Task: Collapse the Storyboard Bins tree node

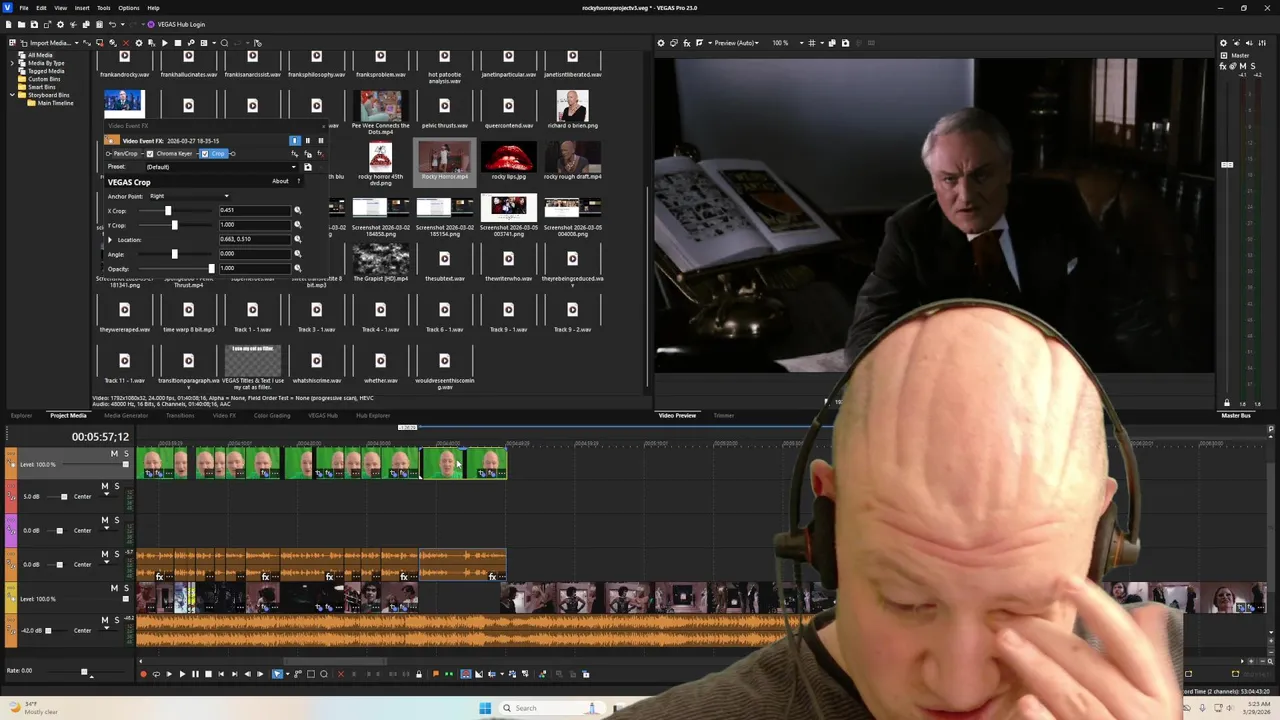Action: 12,95
